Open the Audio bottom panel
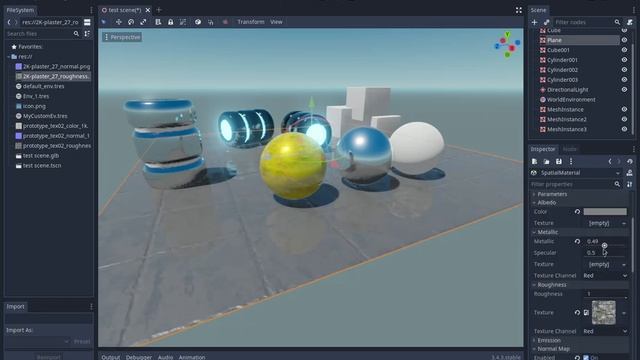The width and height of the screenshot is (640, 360). click(165, 357)
